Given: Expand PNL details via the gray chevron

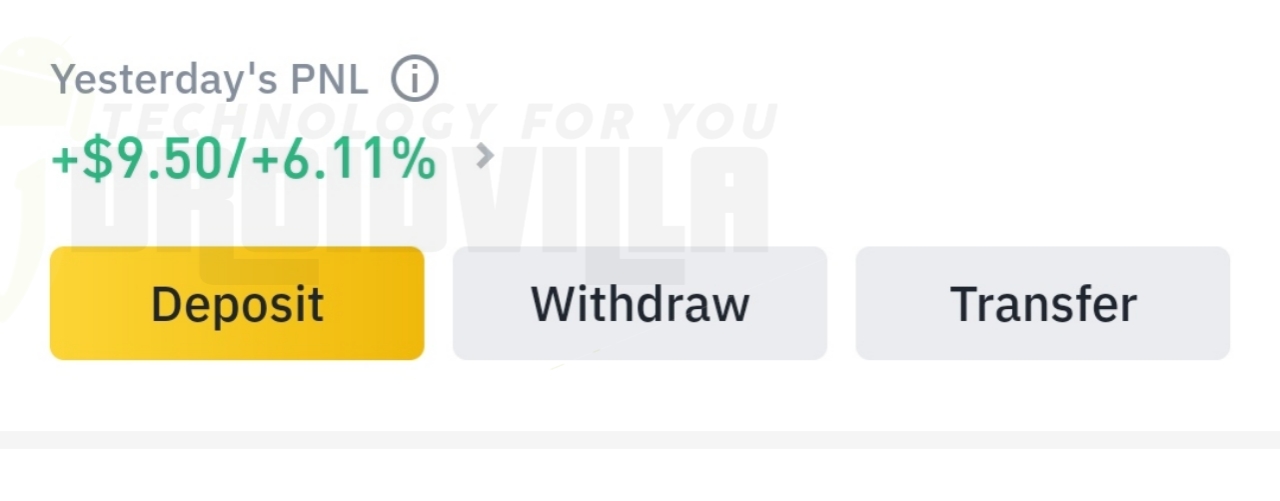Looking at the screenshot, I should tap(485, 156).
